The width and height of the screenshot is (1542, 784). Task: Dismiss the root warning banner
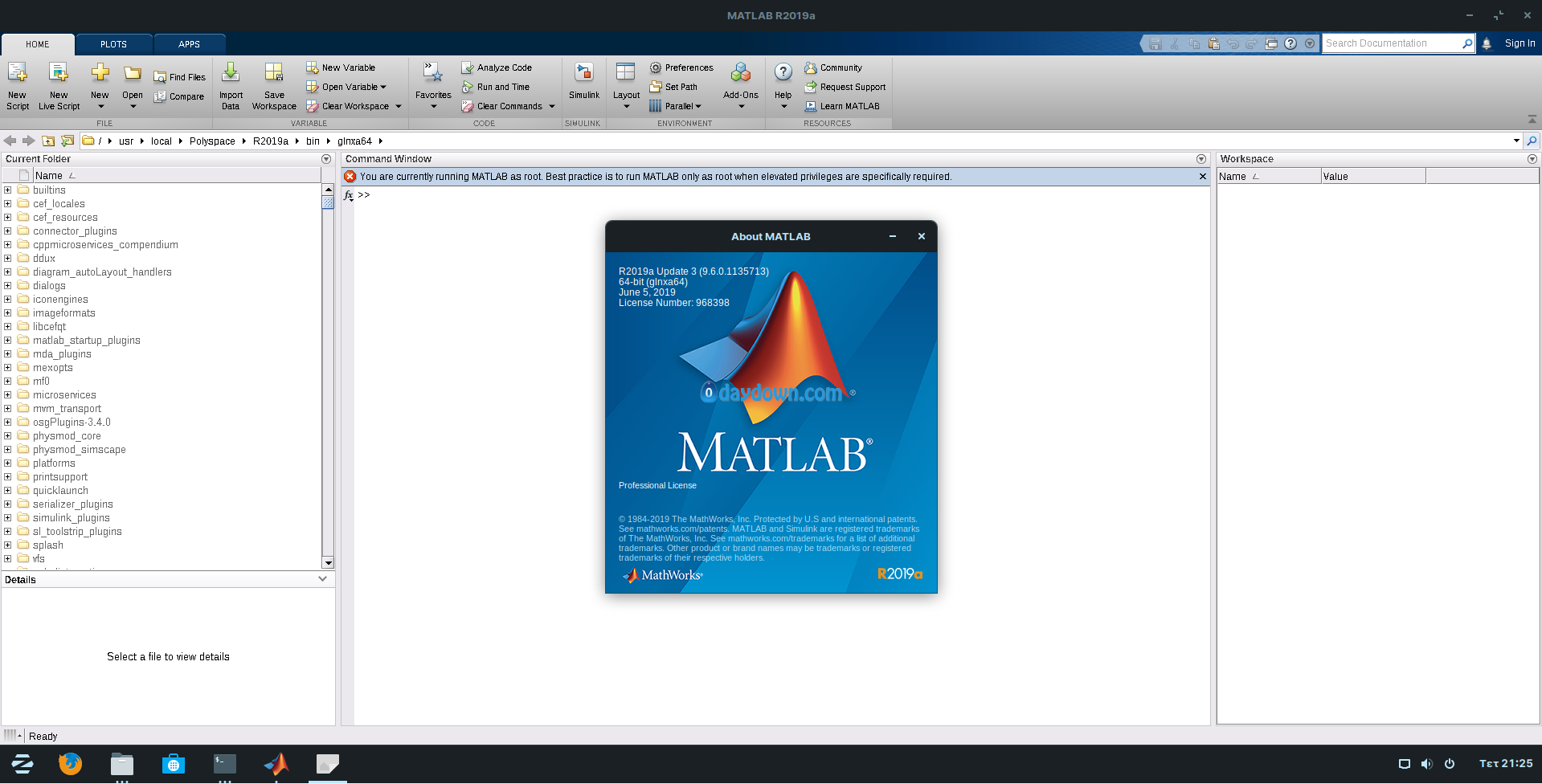point(1203,177)
